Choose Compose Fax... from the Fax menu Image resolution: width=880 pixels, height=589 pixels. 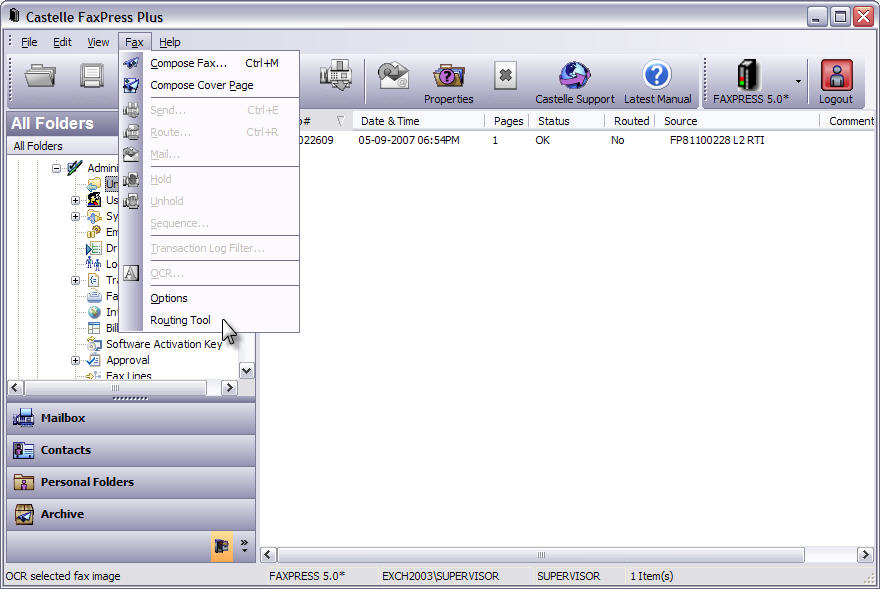pos(209,63)
